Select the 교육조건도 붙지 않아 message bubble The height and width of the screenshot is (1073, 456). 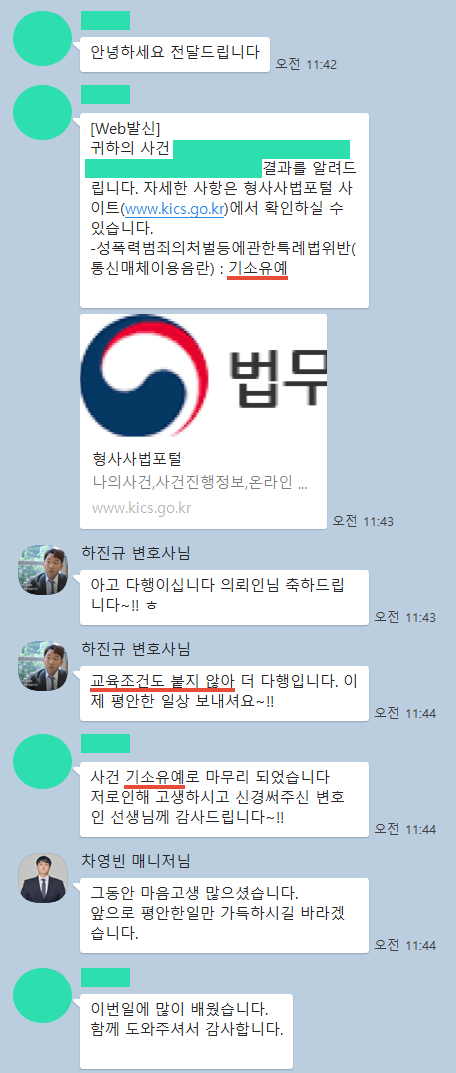225,693
